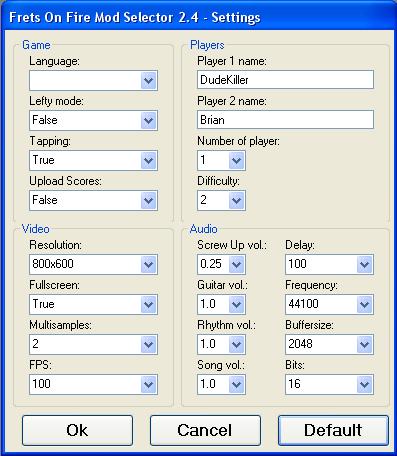The height and width of the screenshot is (456, 397).
Task: Click the Delay label
Action: 300,245
